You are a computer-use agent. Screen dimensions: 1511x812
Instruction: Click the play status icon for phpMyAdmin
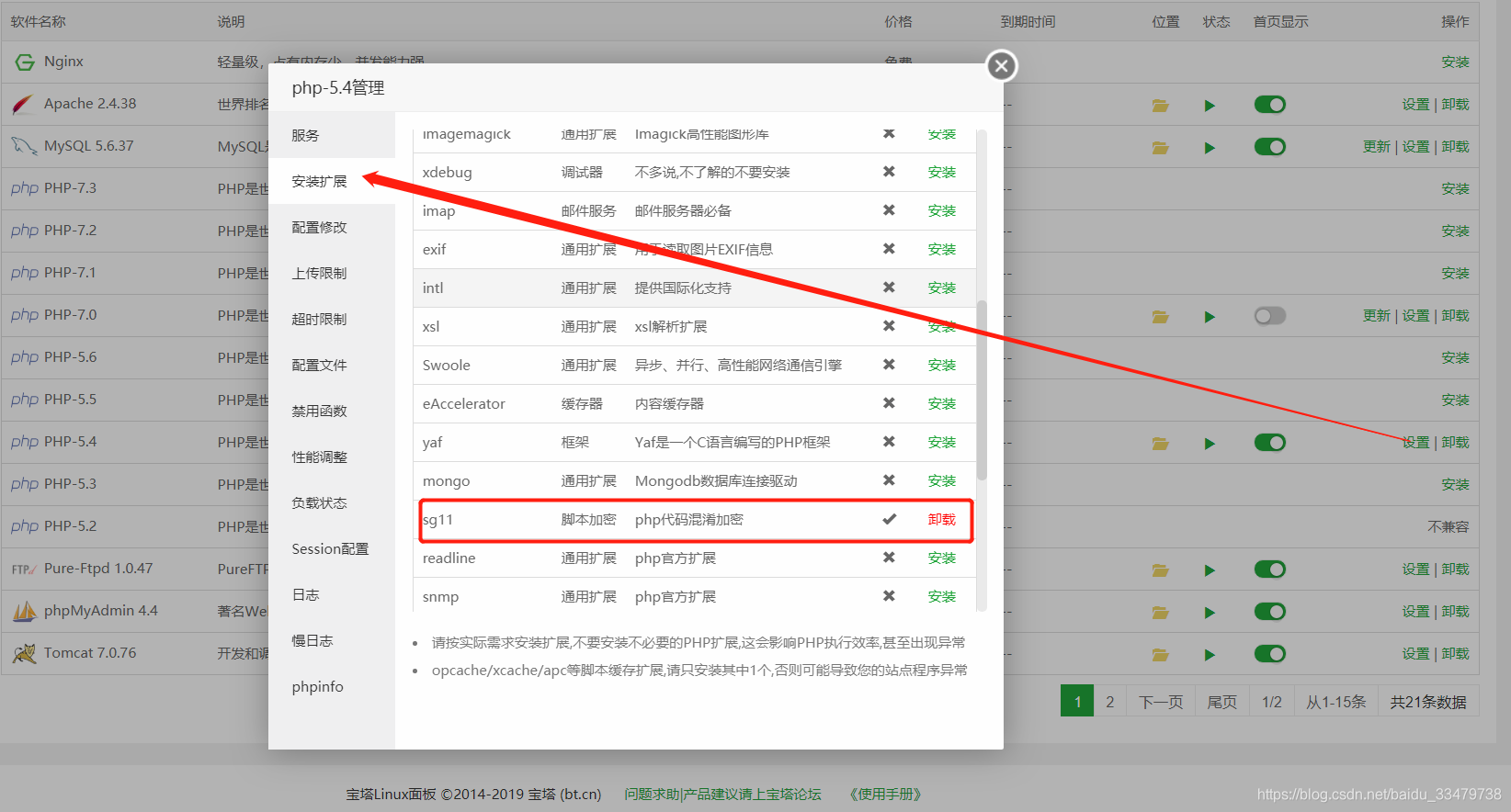click(1210, 613)
